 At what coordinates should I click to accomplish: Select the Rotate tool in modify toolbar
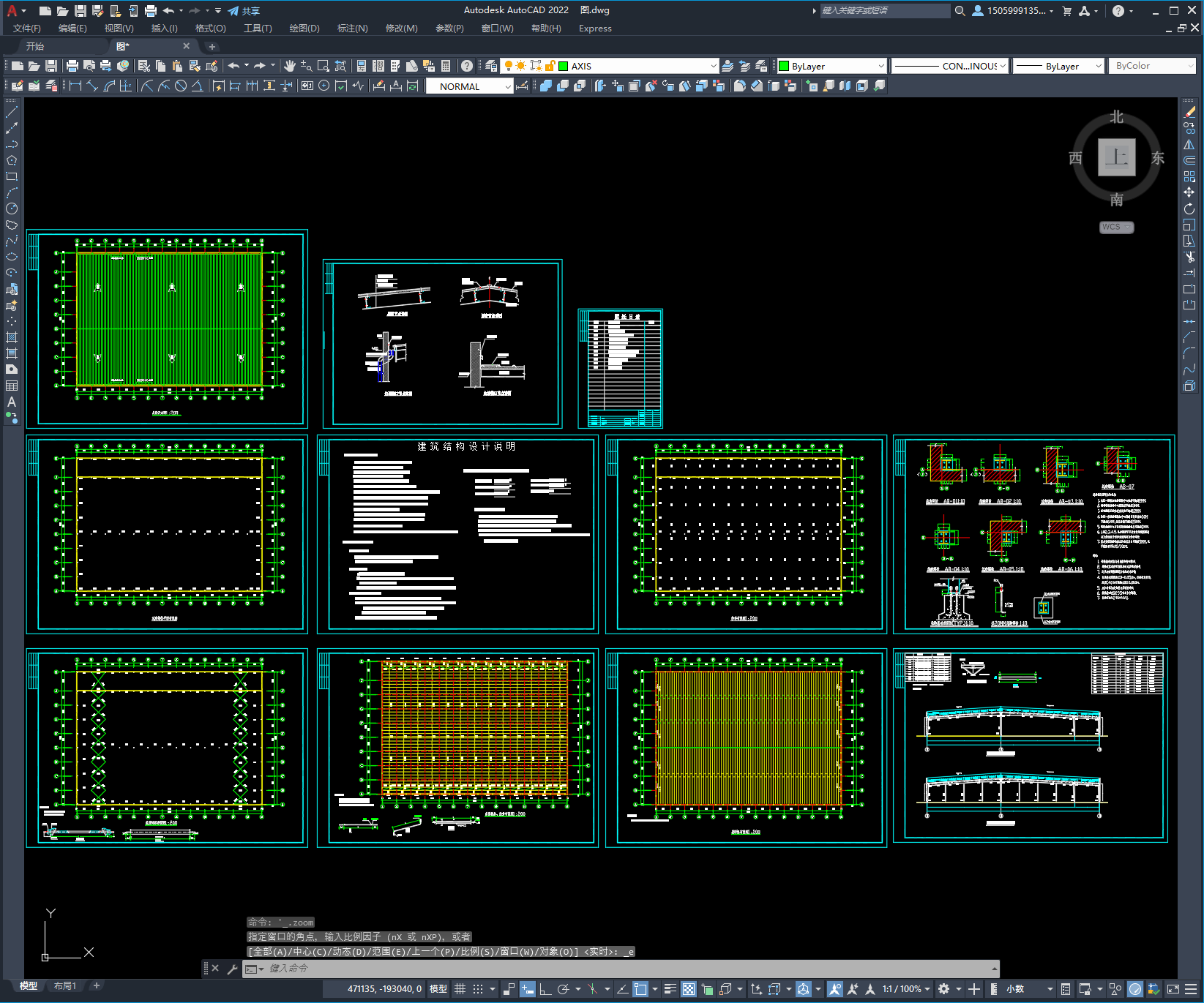[x=1189, y=209]
